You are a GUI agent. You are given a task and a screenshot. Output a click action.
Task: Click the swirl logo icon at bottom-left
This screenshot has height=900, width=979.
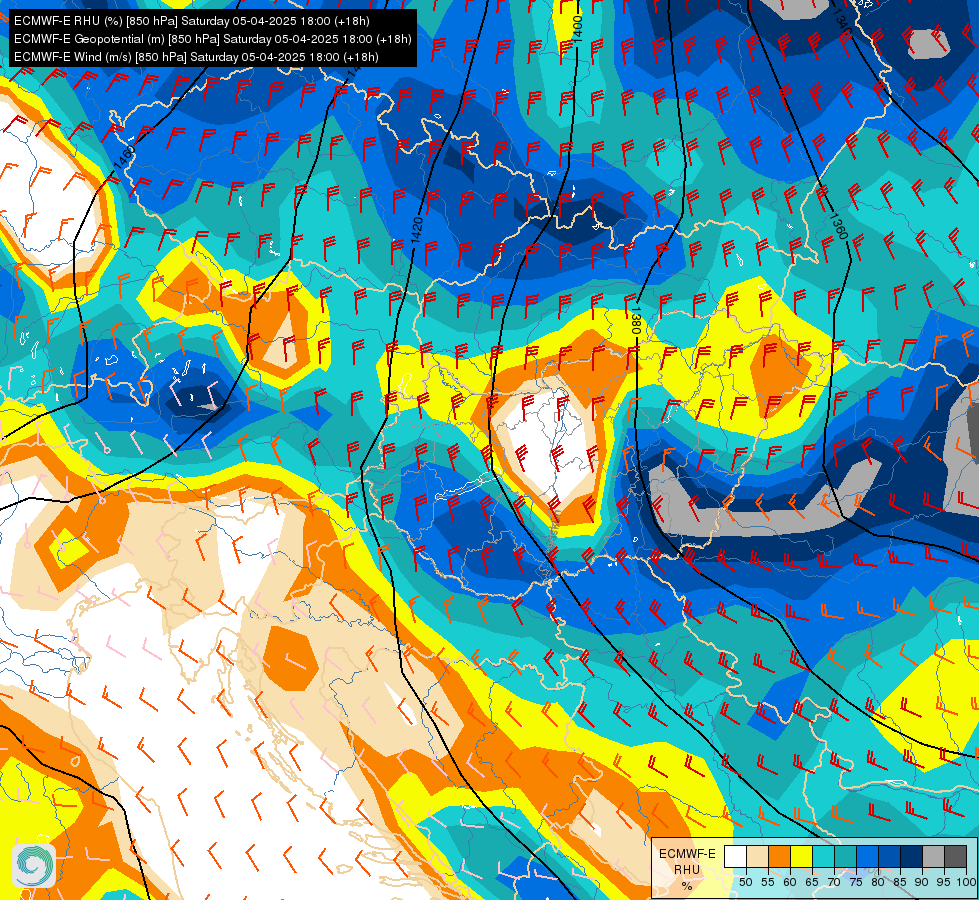pos(34,865)
